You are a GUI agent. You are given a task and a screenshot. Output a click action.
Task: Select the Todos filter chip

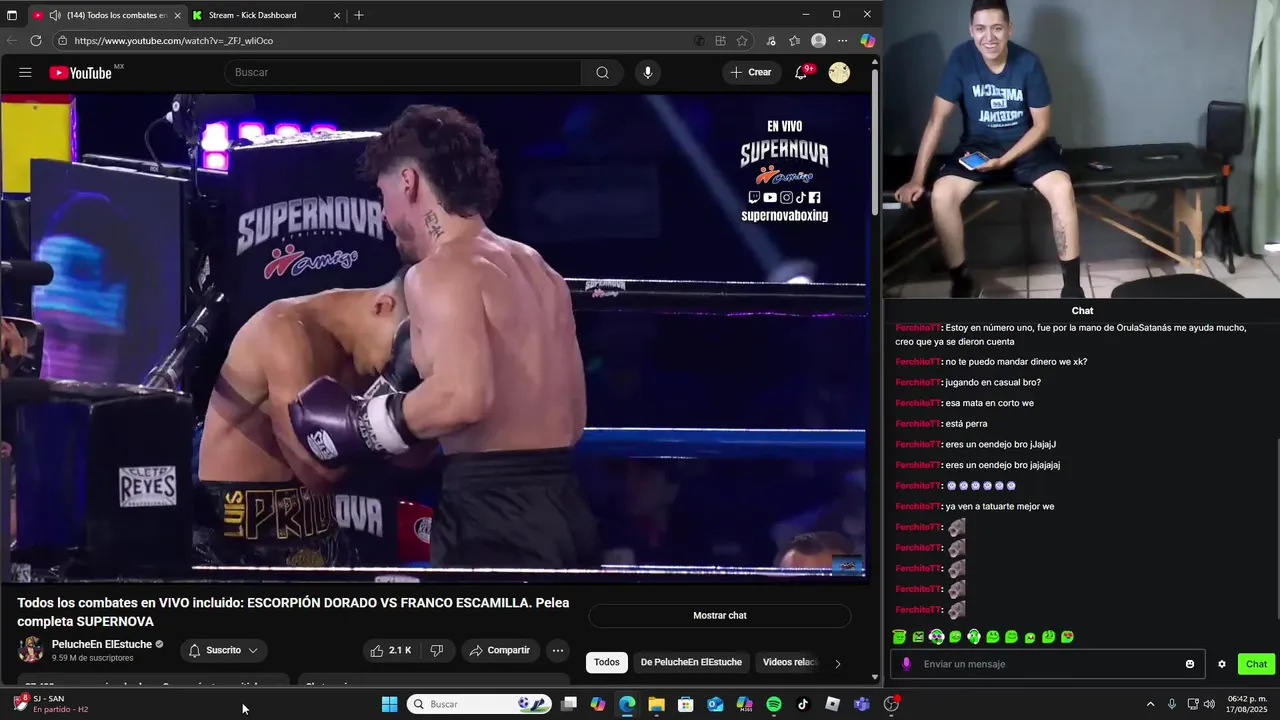[x=607, y=662]
